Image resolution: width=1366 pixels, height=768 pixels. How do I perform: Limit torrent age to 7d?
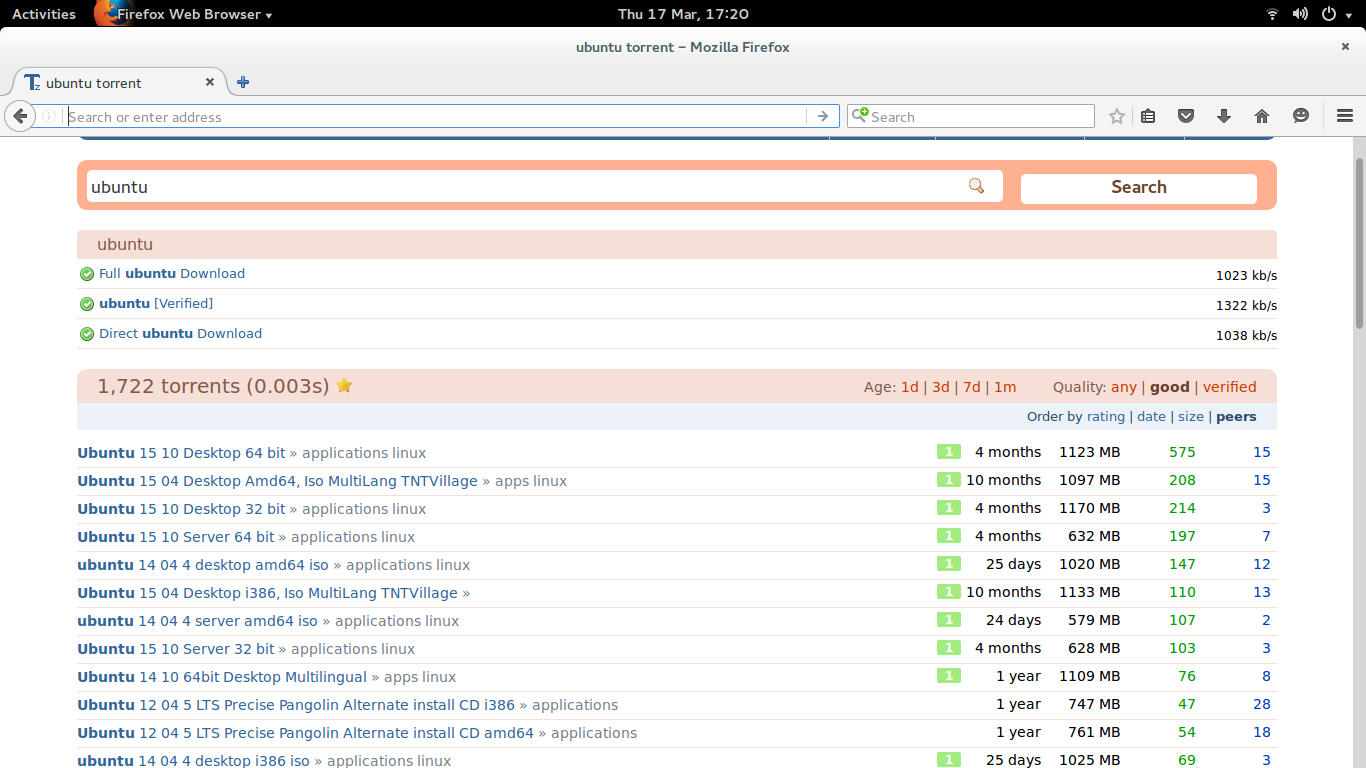(x=971, y=387)
